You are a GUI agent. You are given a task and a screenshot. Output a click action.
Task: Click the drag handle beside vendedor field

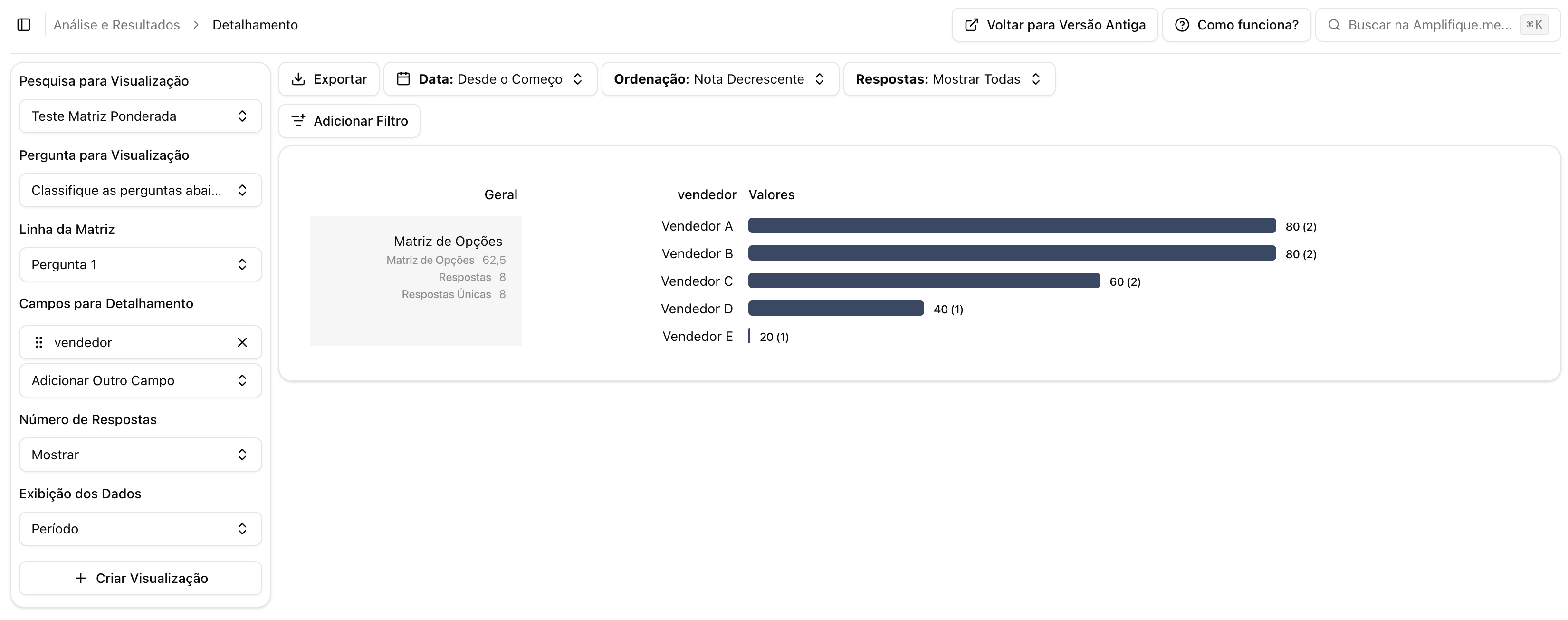point(39,342)
